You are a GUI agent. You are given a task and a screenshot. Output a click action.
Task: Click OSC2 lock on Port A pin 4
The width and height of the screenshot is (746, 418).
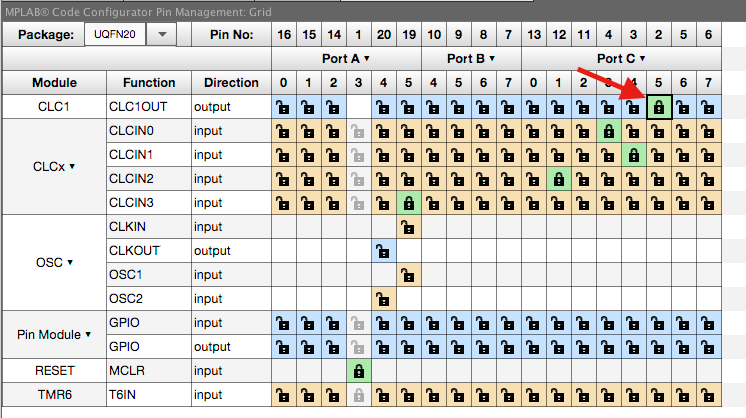383,299
